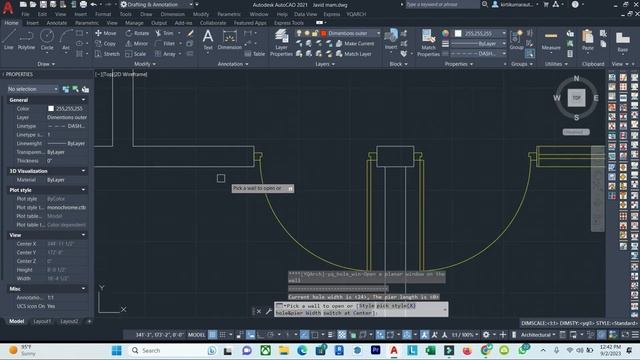Toggle snap mode in status bar
Image resolution: width=640 pixels, height=360 pixels.
[223, 335]
